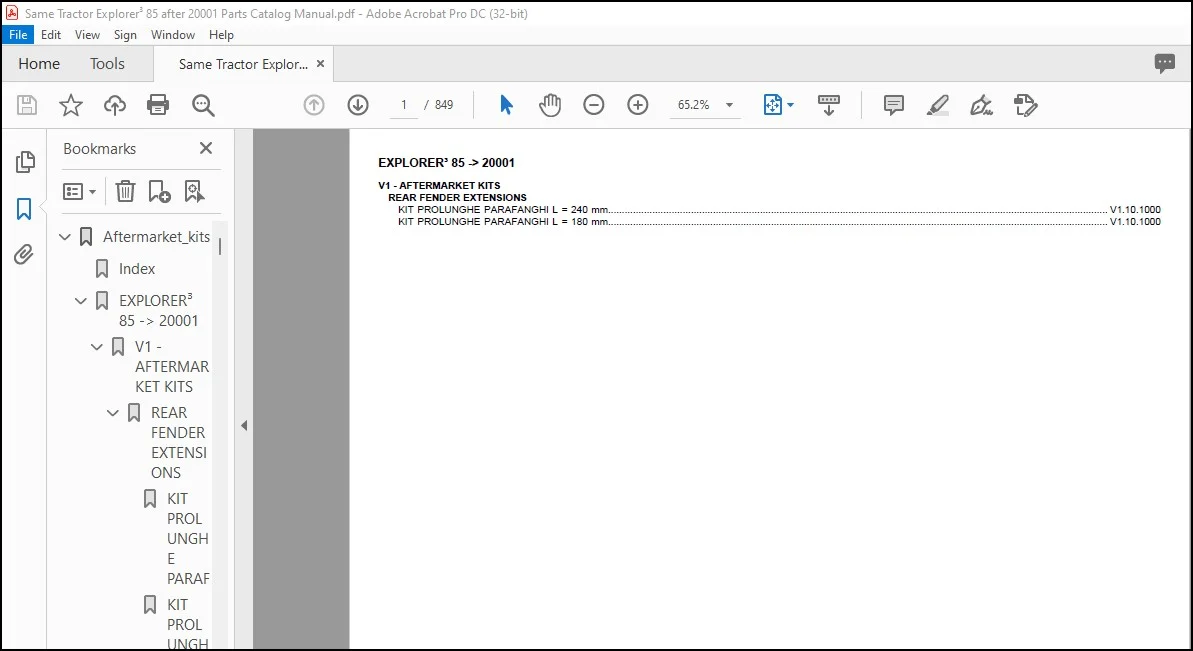The image size is (1193, 651).
Task: Open the Page Thumbnails panel icon
Action: click(x=24, y=161)
